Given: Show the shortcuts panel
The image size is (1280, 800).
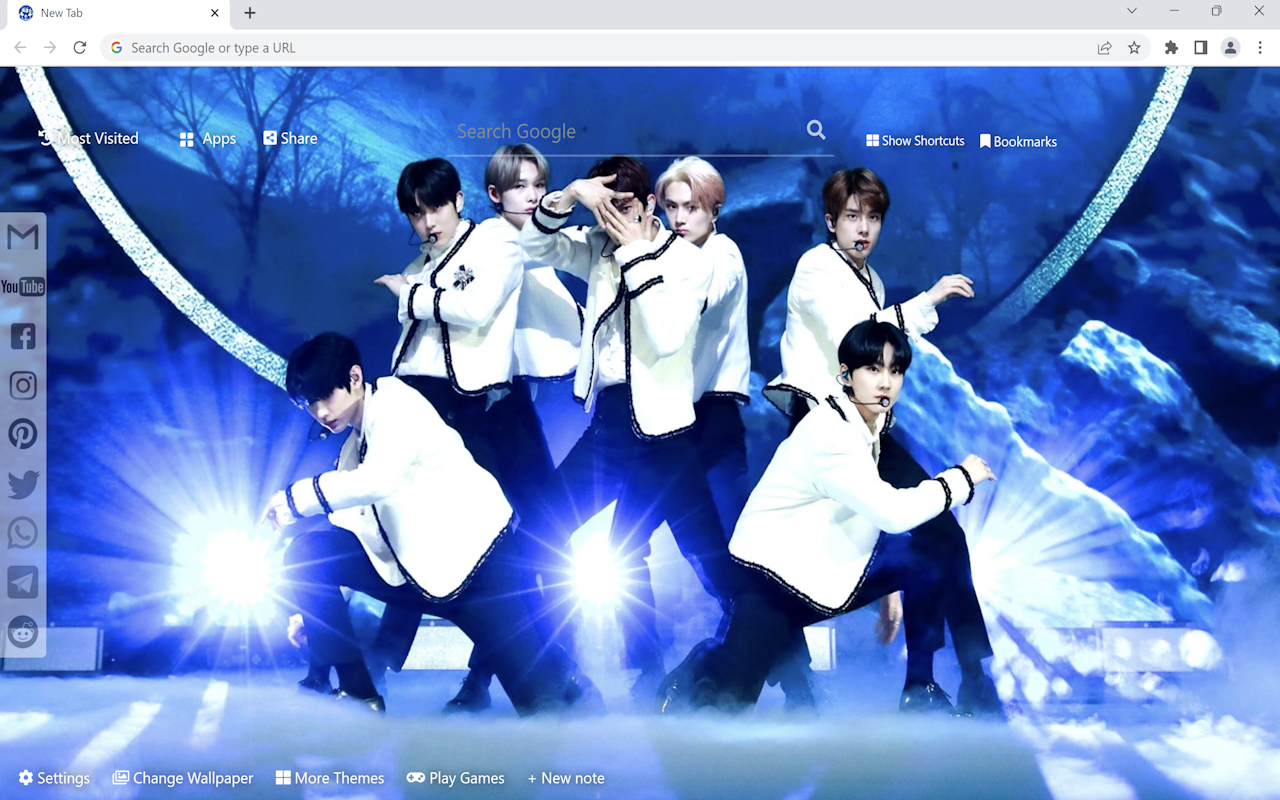Looking at the screenshot, I should pyautogui.click(x=914, y=140).
